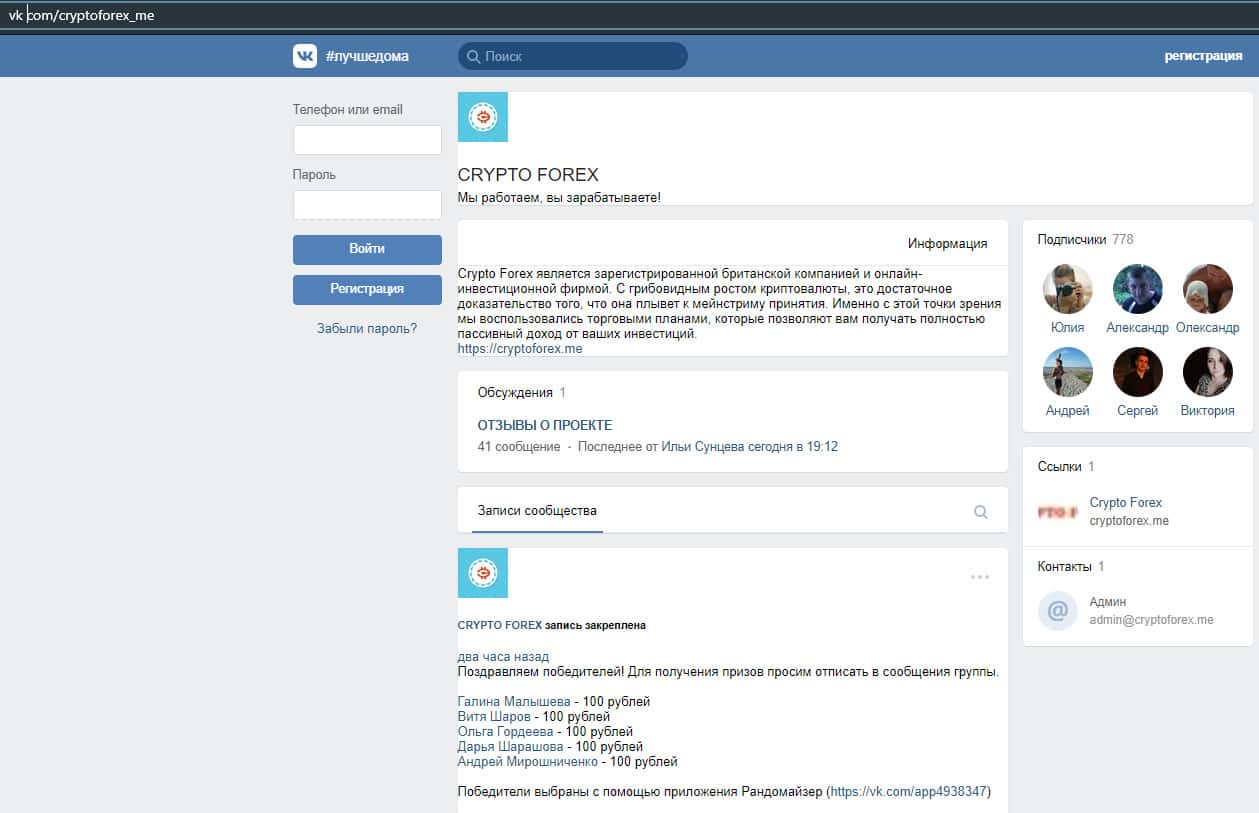Open the vk.com/app4938347 Рандомайзер link
Viewport: 1259px width, 813px height.
point(908,791)
